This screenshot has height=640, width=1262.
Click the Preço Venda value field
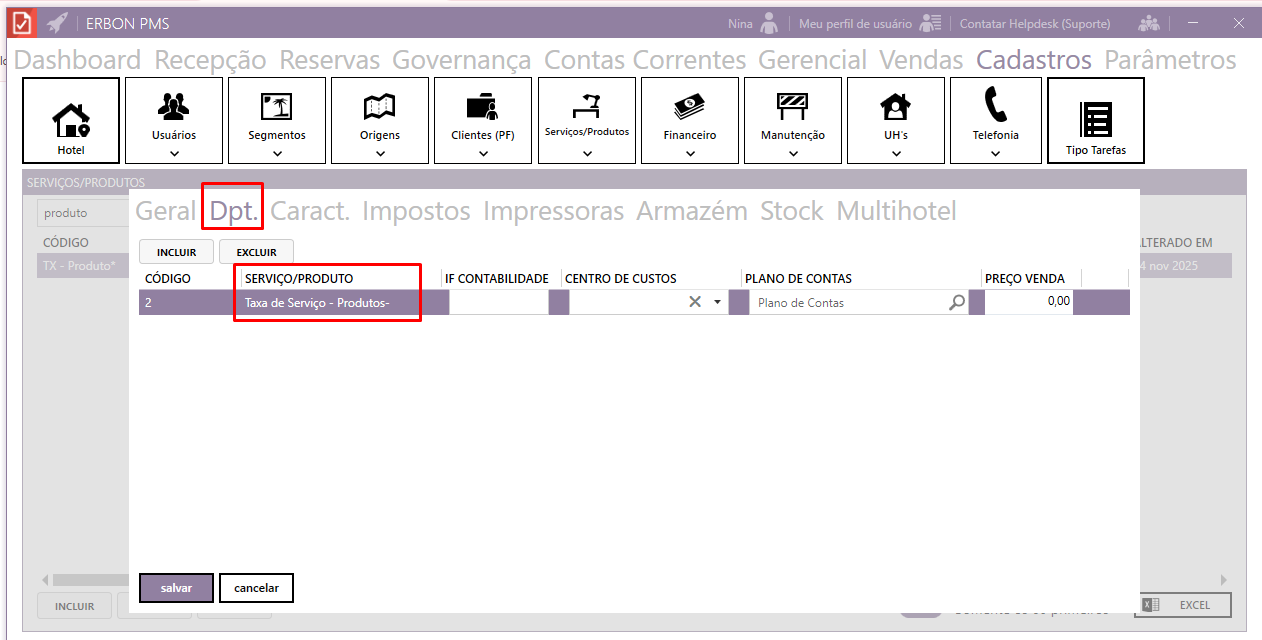click(x=1028, y=302)
